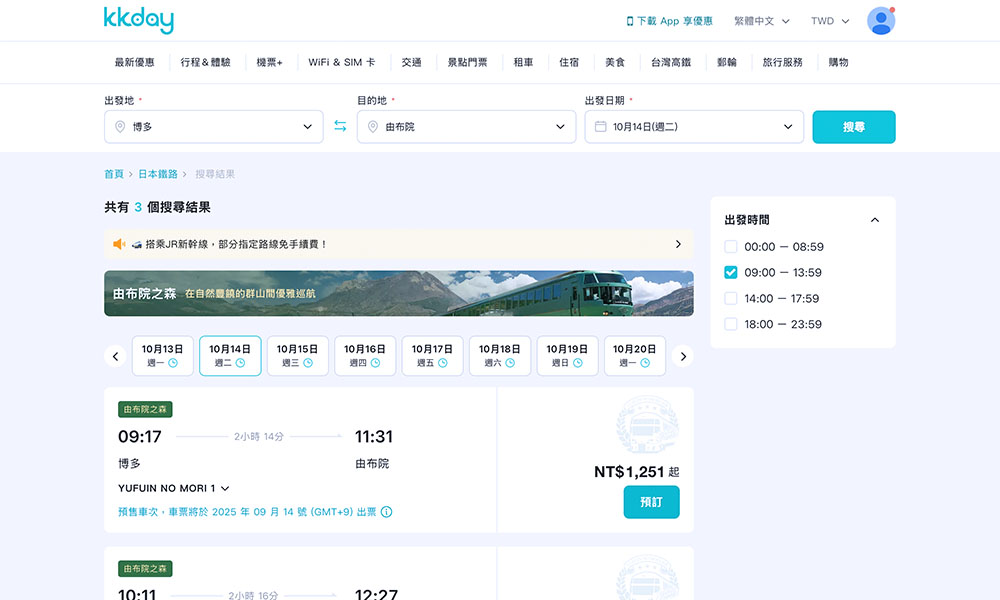Collapse the 出發時間 filter panel

click(x=874, y=220)
